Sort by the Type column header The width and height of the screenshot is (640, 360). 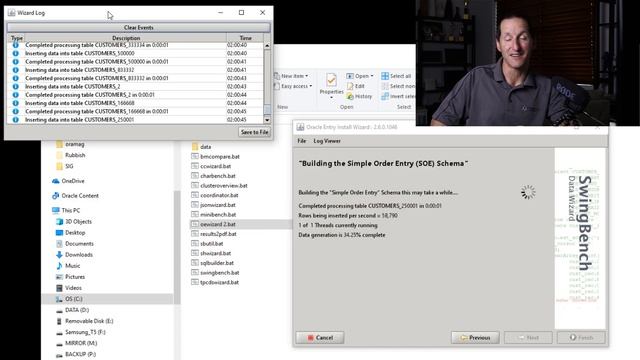pos(16,38)
